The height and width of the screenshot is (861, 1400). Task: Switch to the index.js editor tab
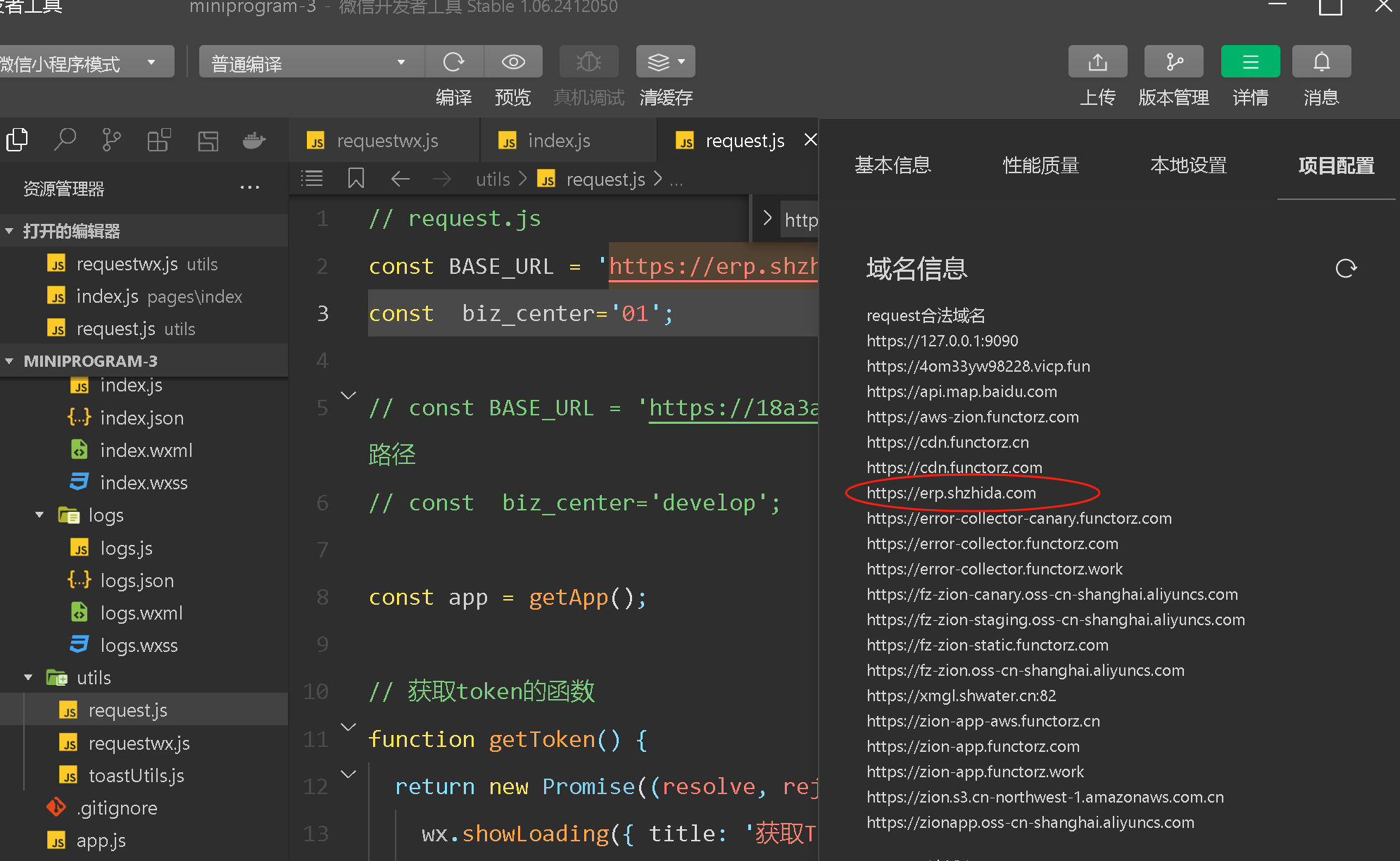coord(569,141)
